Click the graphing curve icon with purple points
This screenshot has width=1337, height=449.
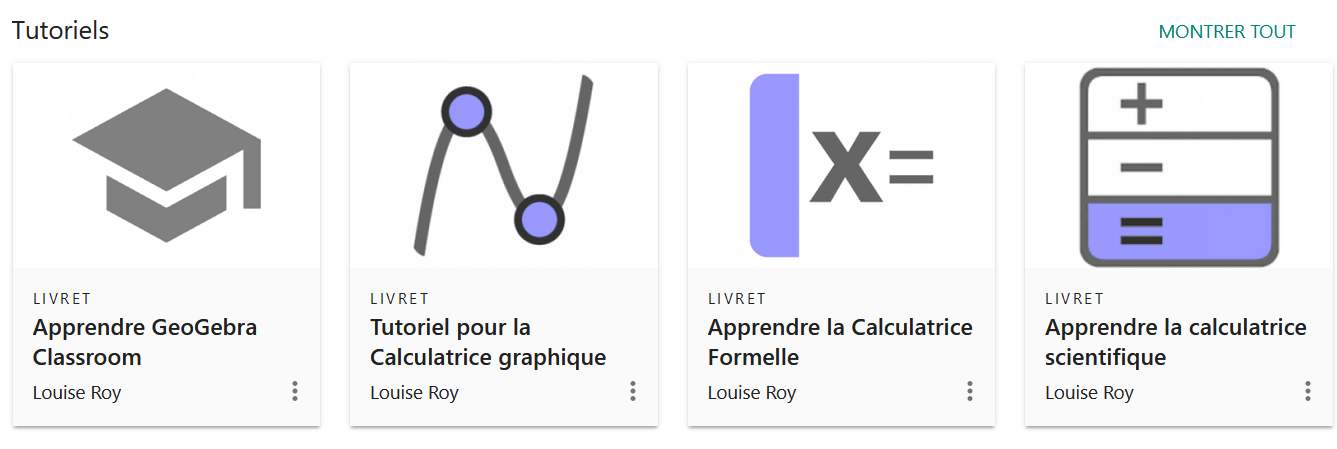(x=503, y=165)
